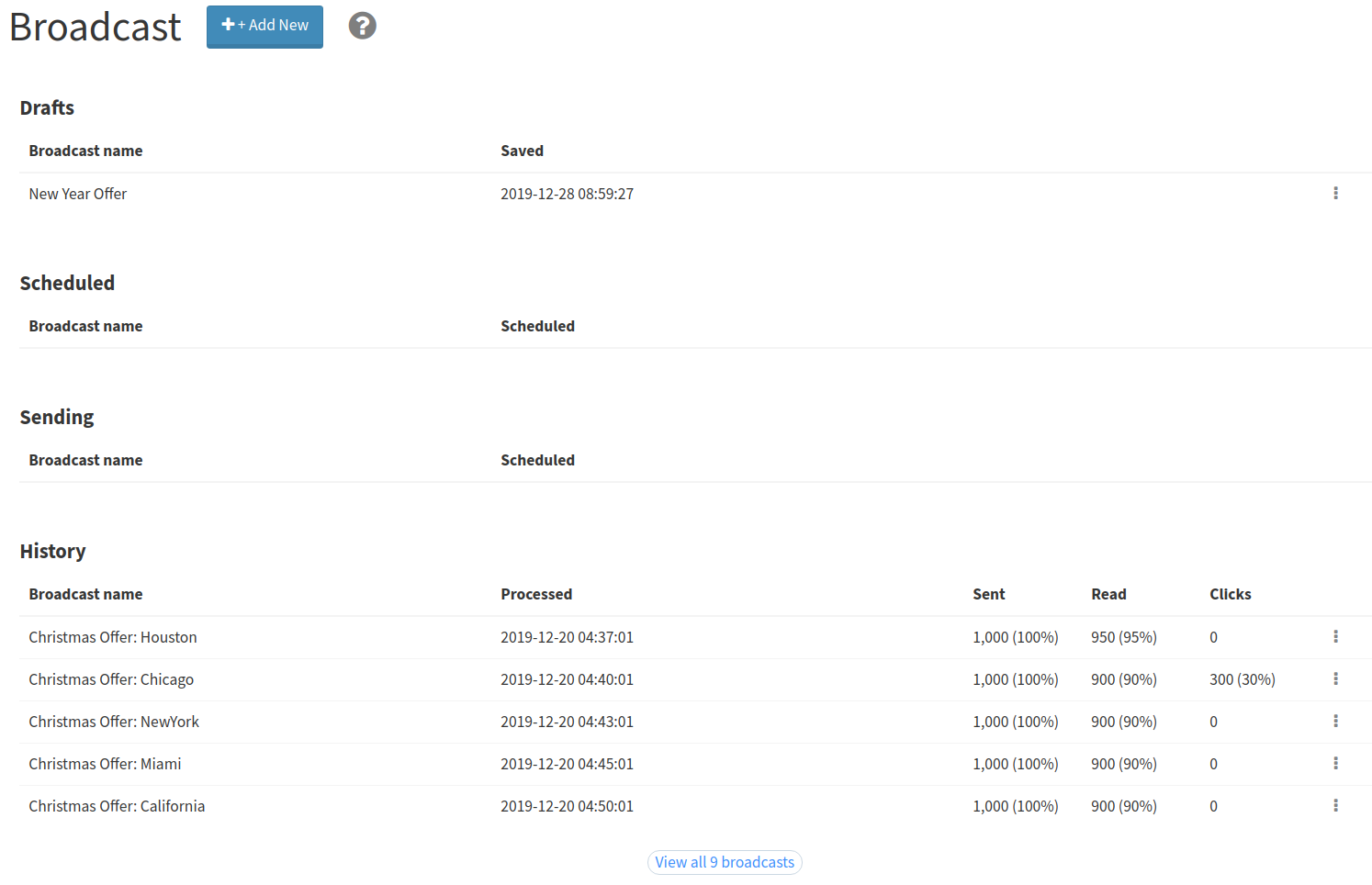
Task: Click the Saved column header in Drafts
Action: pyautogui.click(x=522, y=151)
